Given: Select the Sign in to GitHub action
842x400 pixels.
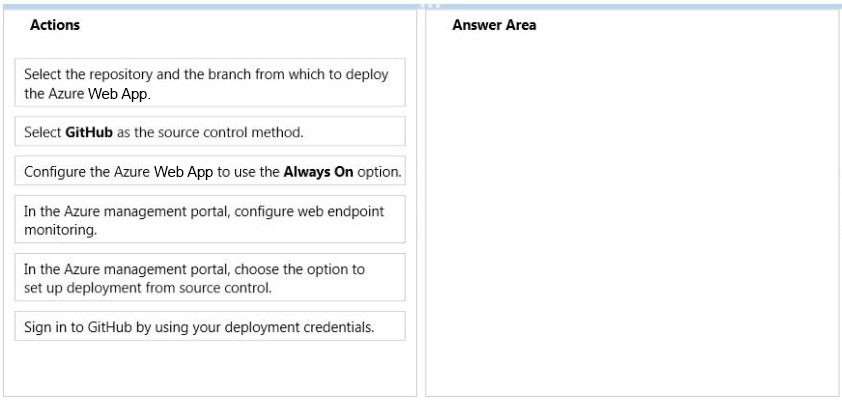Looking at the screenshot, I should (210, 326).
